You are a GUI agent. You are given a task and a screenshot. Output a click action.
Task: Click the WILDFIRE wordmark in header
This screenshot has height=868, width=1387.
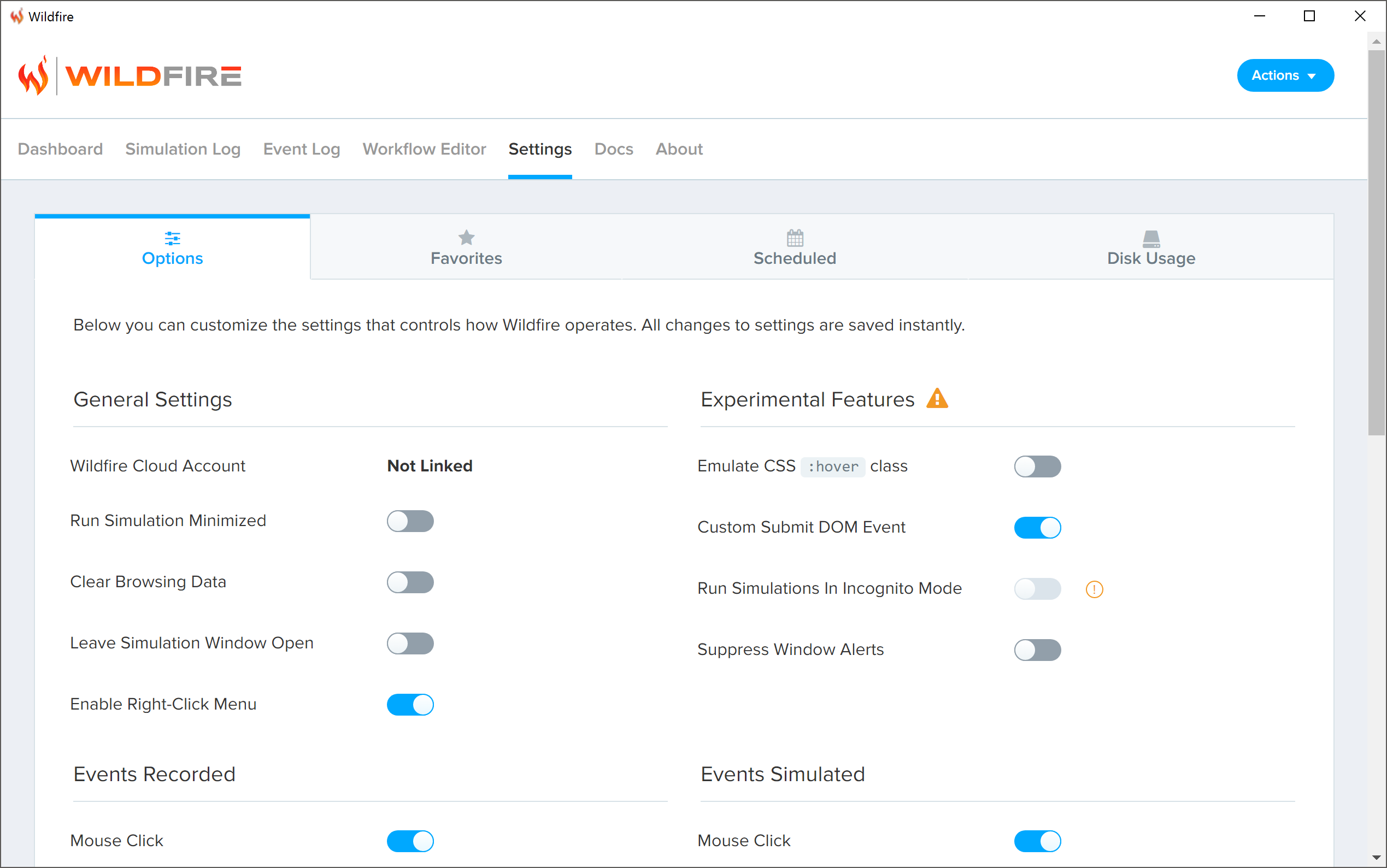click(x=154, y=76)
